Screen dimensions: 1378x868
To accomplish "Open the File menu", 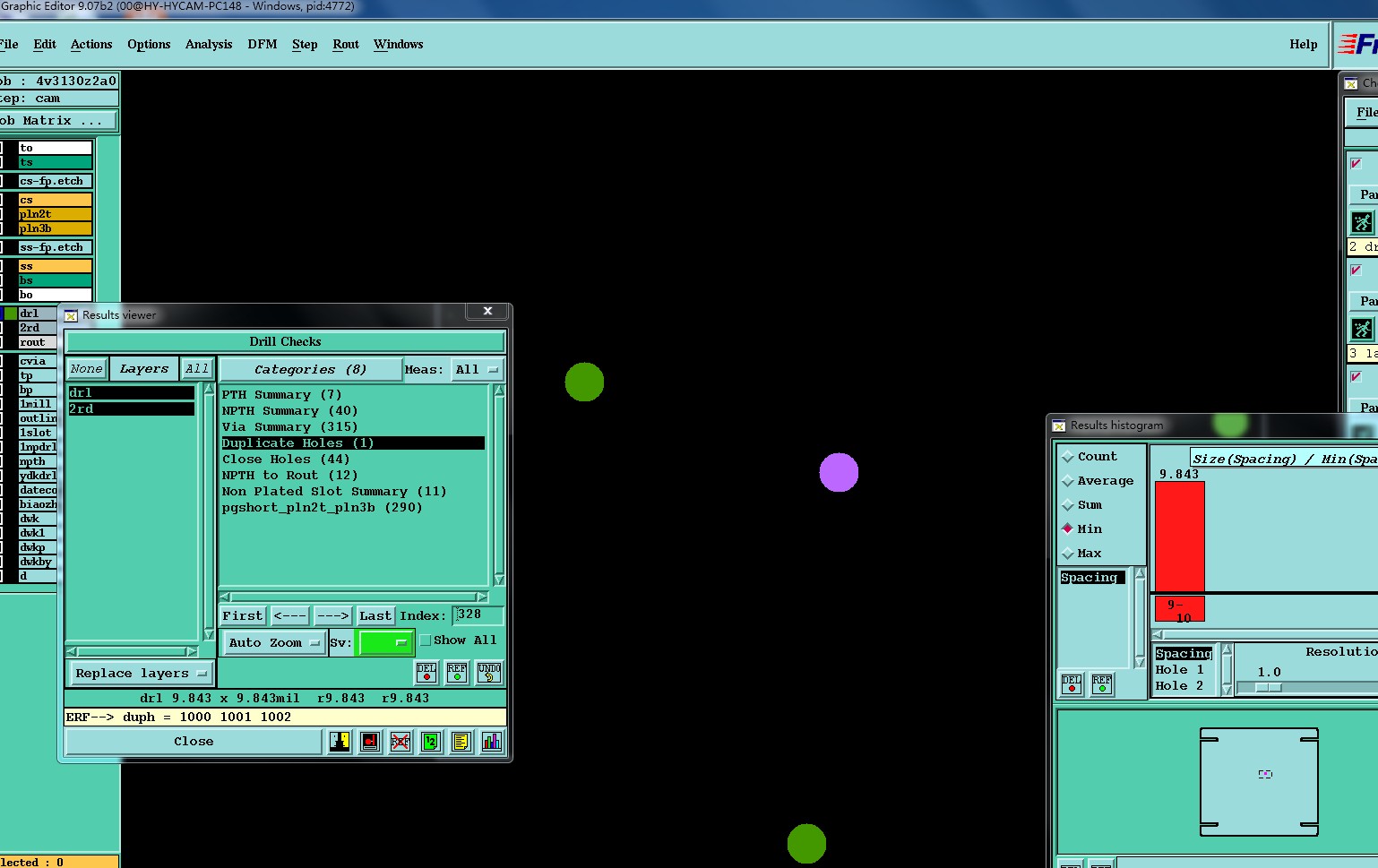I will click(x=9, y=45).
